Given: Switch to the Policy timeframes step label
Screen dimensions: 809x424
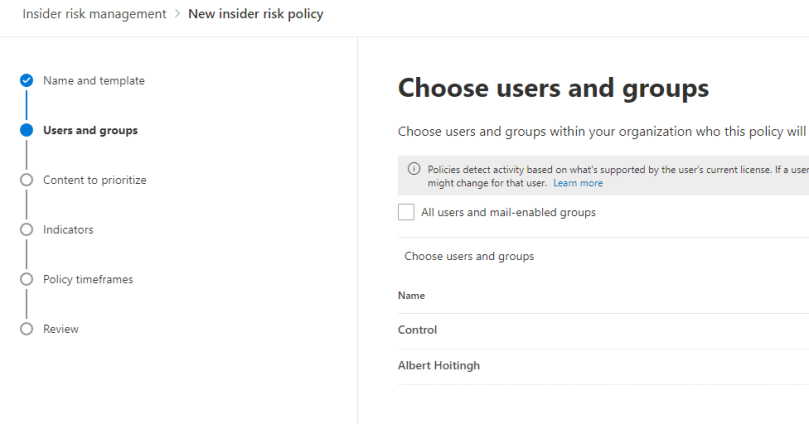Looking at the screenshot, I should 88,280.
